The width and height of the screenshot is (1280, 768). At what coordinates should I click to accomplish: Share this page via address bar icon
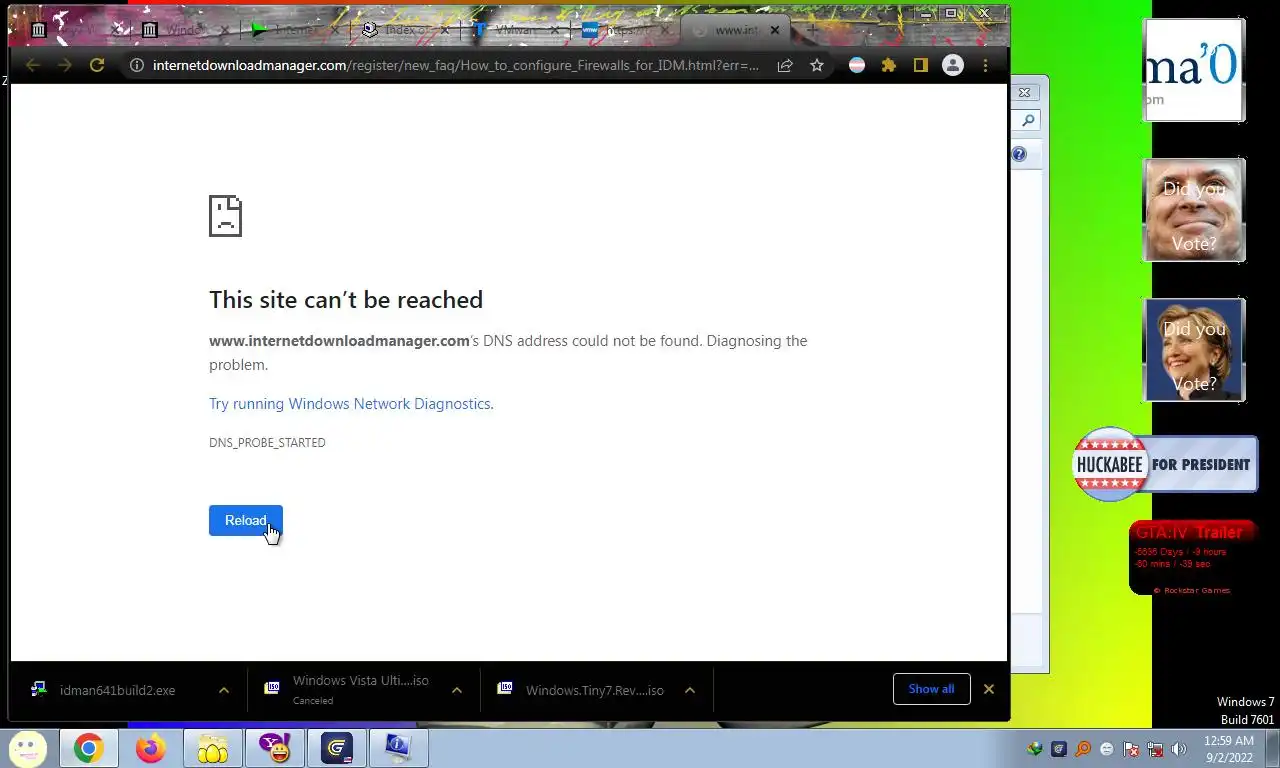tap(785, 65)
